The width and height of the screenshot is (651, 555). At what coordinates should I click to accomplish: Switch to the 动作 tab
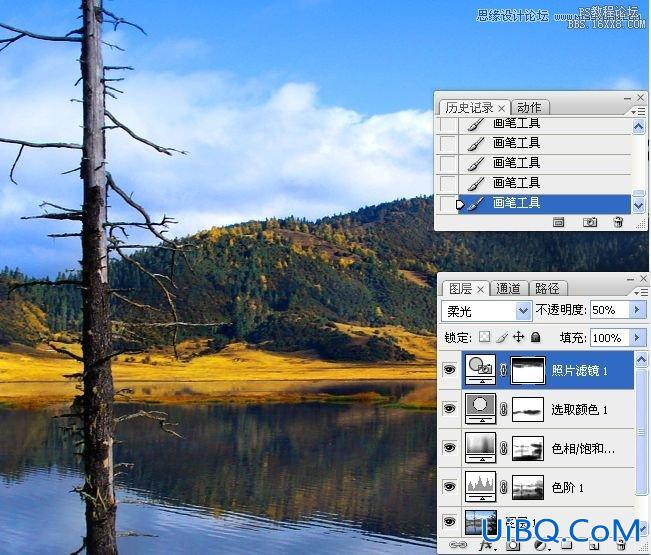[x=529, y=108]
